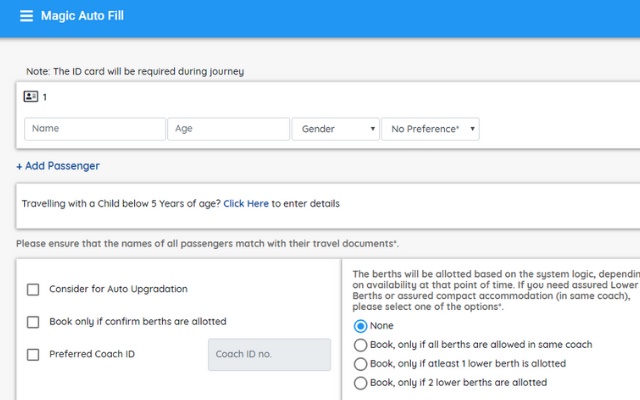Screen dimensions: 640x400
Task: Tick Book only if confirm berths allotted
Action: (x=33, y=322)
